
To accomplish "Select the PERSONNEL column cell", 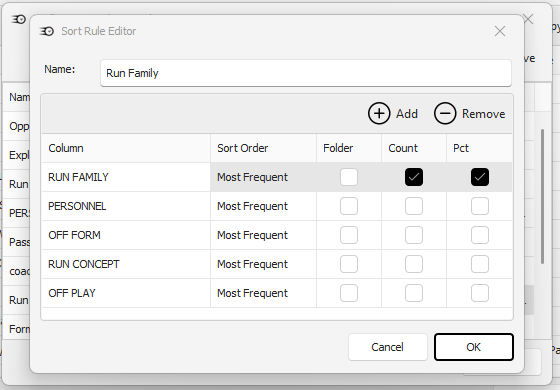I will click(126, 206).
